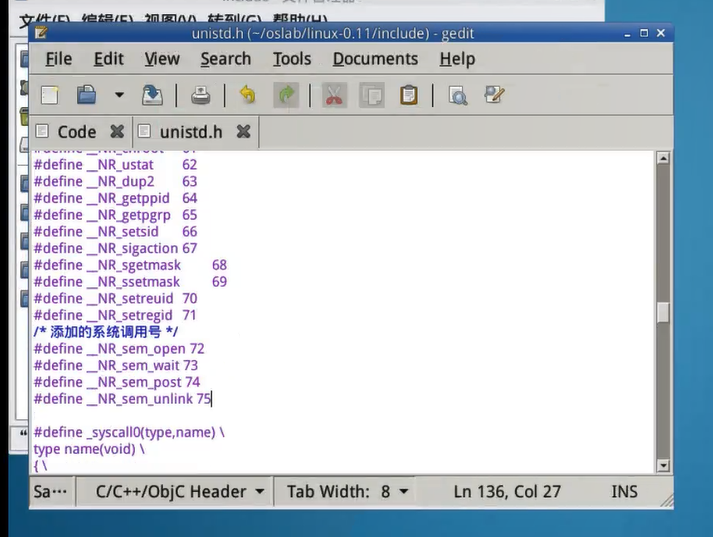
Task: Save the current file via toolbar icon
Action: coord(152,95)
